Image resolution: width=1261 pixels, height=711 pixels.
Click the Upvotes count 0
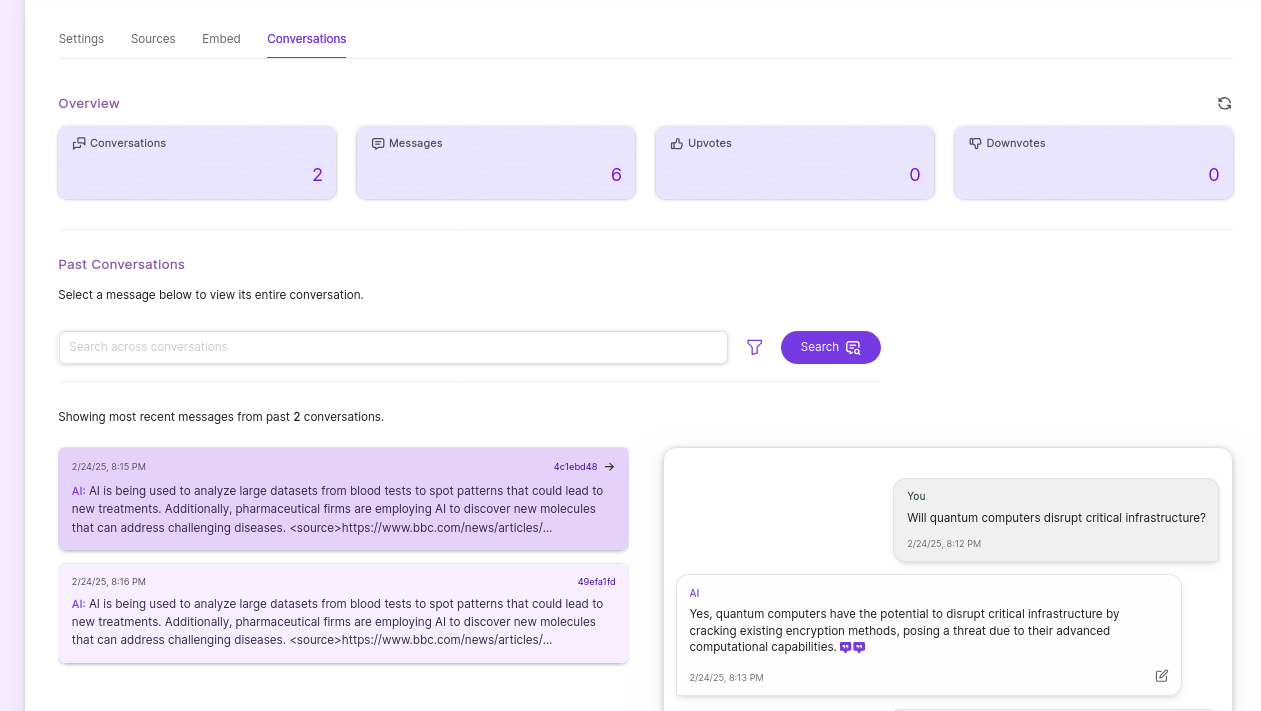(x=914, y=175)
